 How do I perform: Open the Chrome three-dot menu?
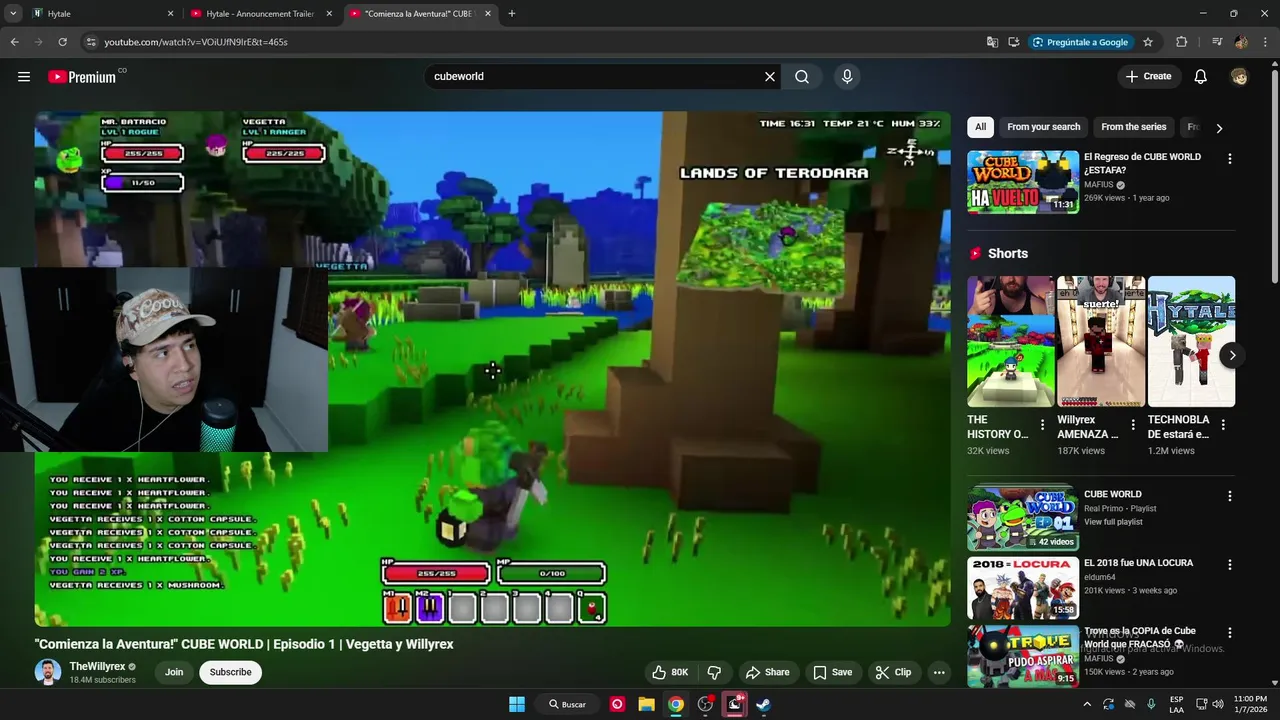(1265, 42)
